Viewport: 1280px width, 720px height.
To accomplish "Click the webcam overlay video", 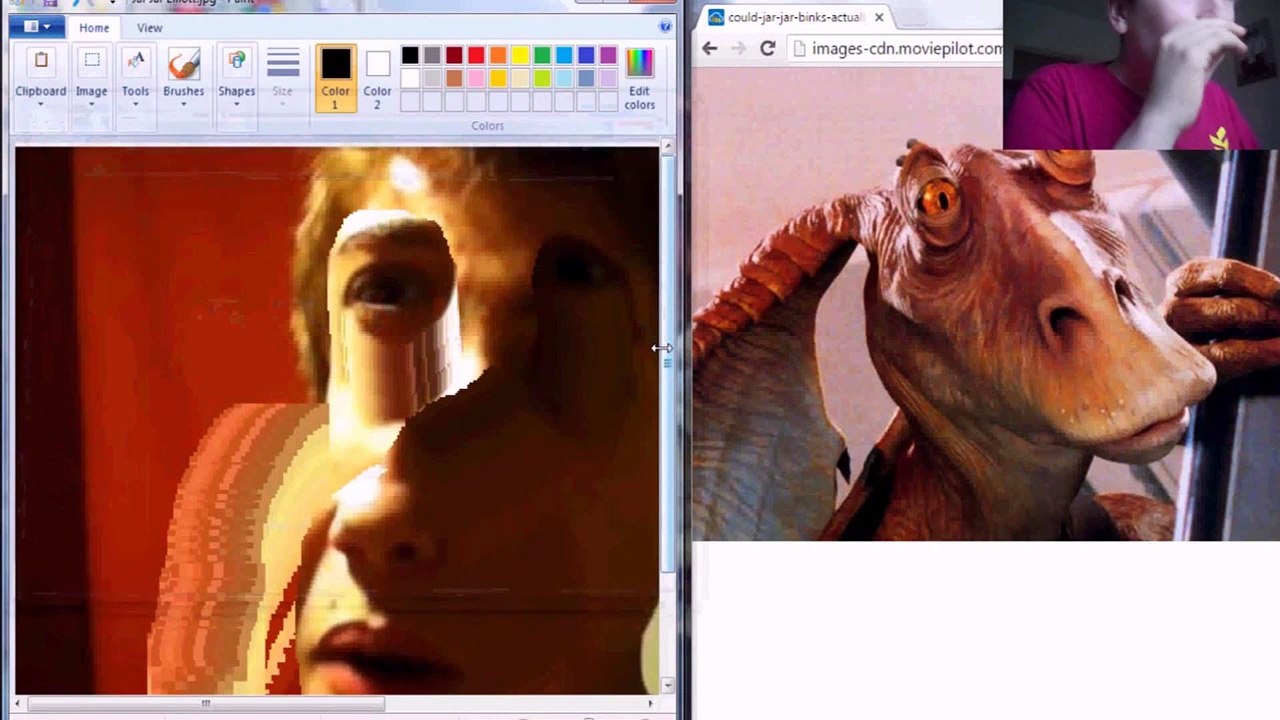I will click(1141, 74).
